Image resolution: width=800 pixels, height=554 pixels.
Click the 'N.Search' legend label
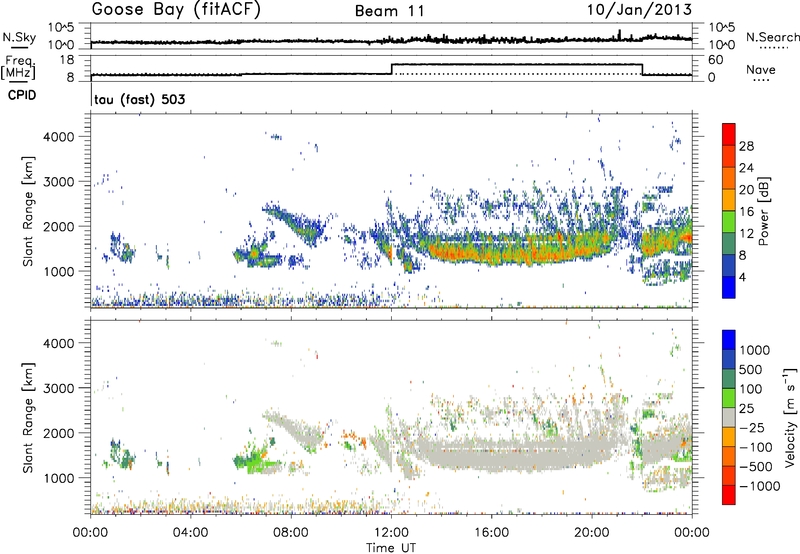point(772,37)
